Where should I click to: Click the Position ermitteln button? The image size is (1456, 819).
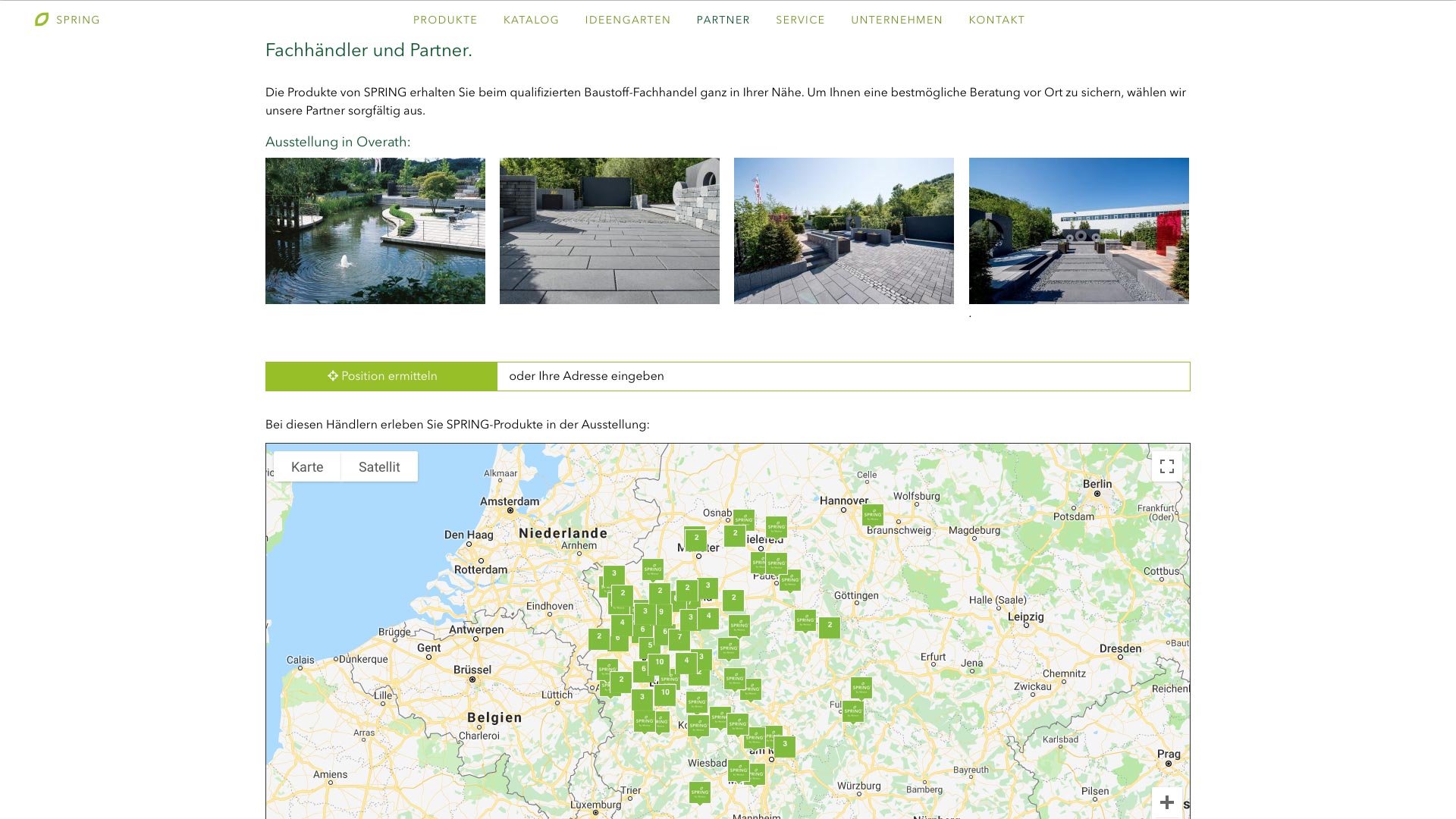381,376
